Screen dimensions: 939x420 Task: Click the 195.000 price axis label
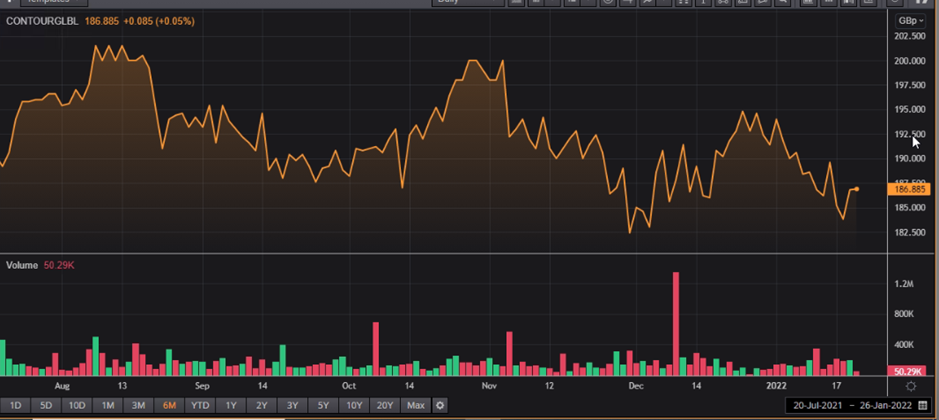click(910, 110)
